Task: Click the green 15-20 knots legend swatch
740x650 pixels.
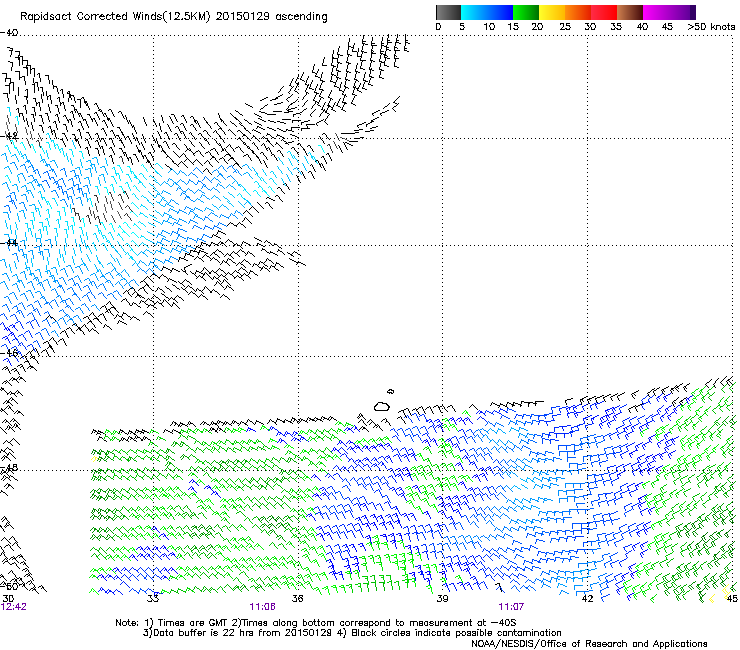Action: (526, 12)
